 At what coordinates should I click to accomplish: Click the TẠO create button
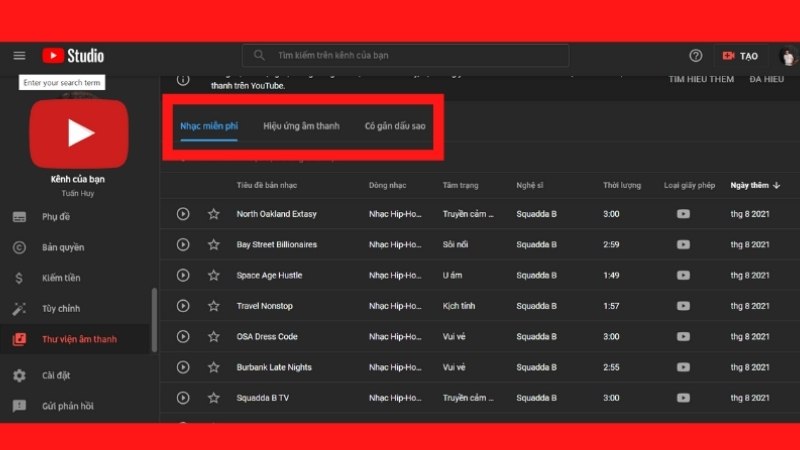click(740, 56)
